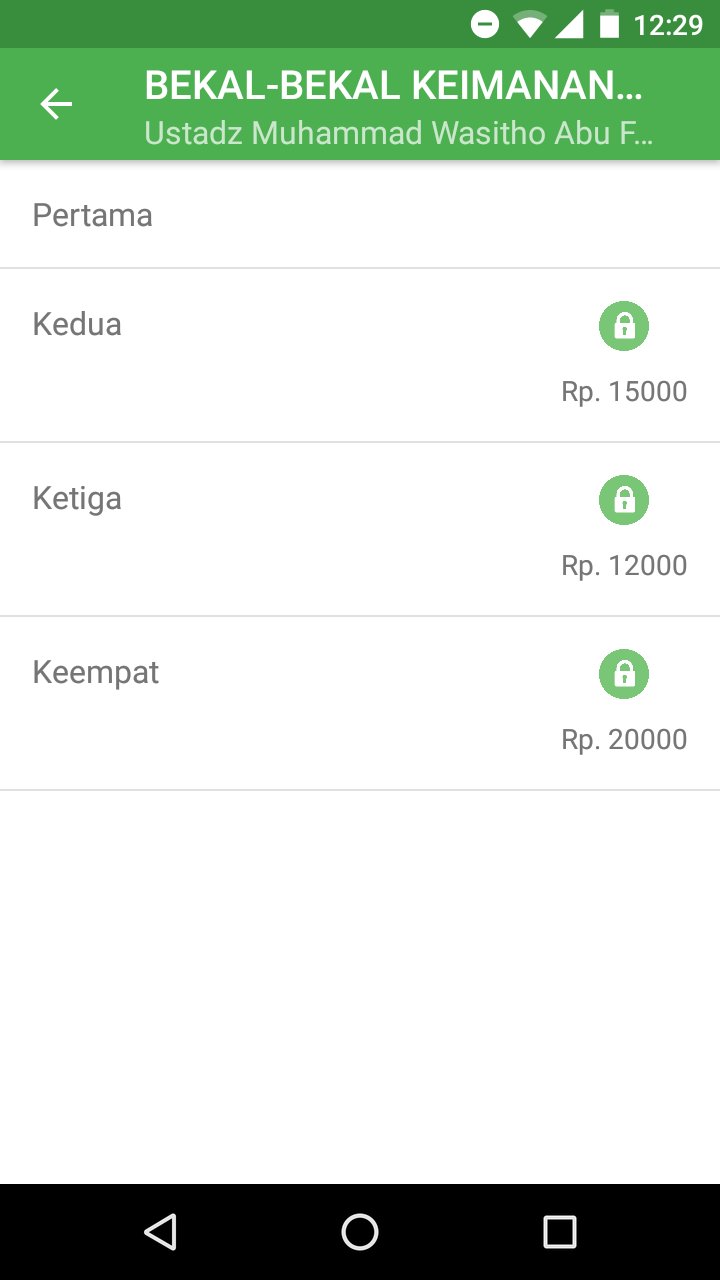Tap Android back navigation triangle
Viewport: 720px width, 1280px height.
click(160, 1232)
